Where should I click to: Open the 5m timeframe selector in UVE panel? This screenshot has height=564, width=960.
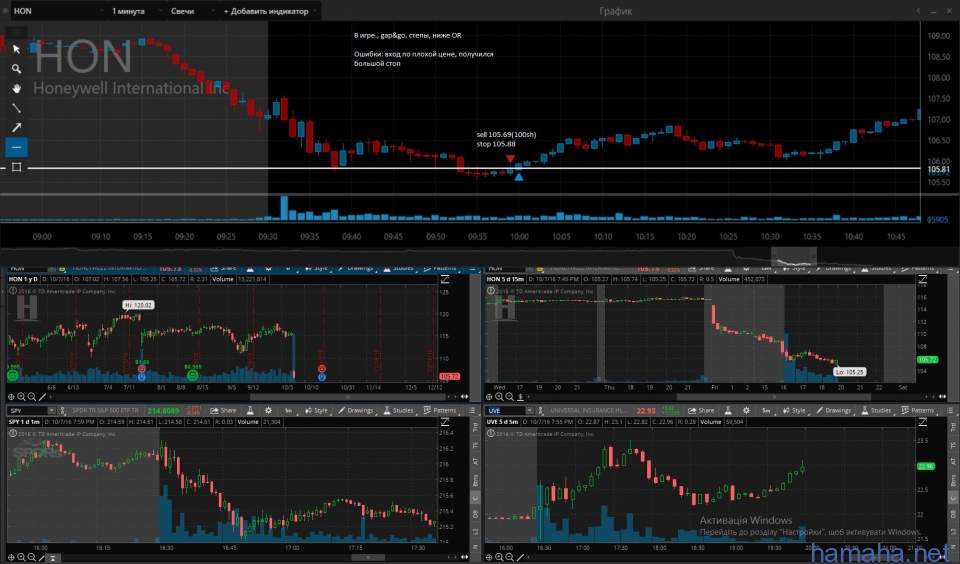[766, 410]
